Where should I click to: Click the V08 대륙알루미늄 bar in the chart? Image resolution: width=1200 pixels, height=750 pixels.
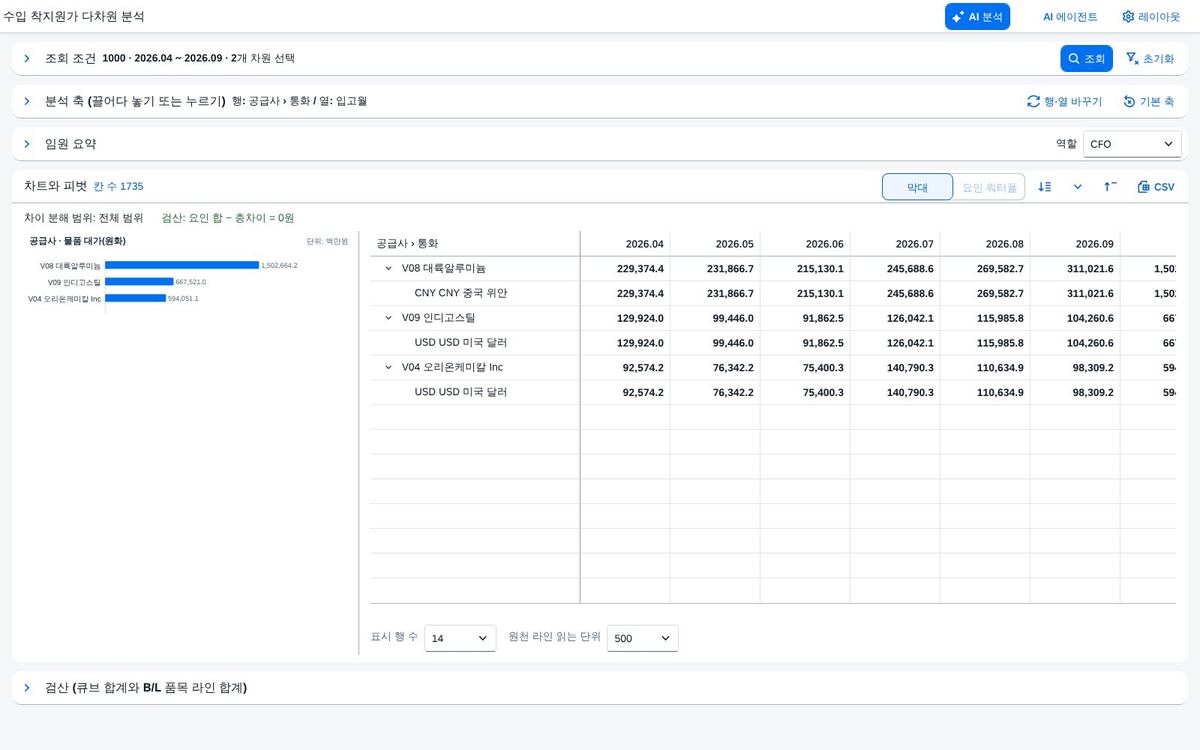182,265
